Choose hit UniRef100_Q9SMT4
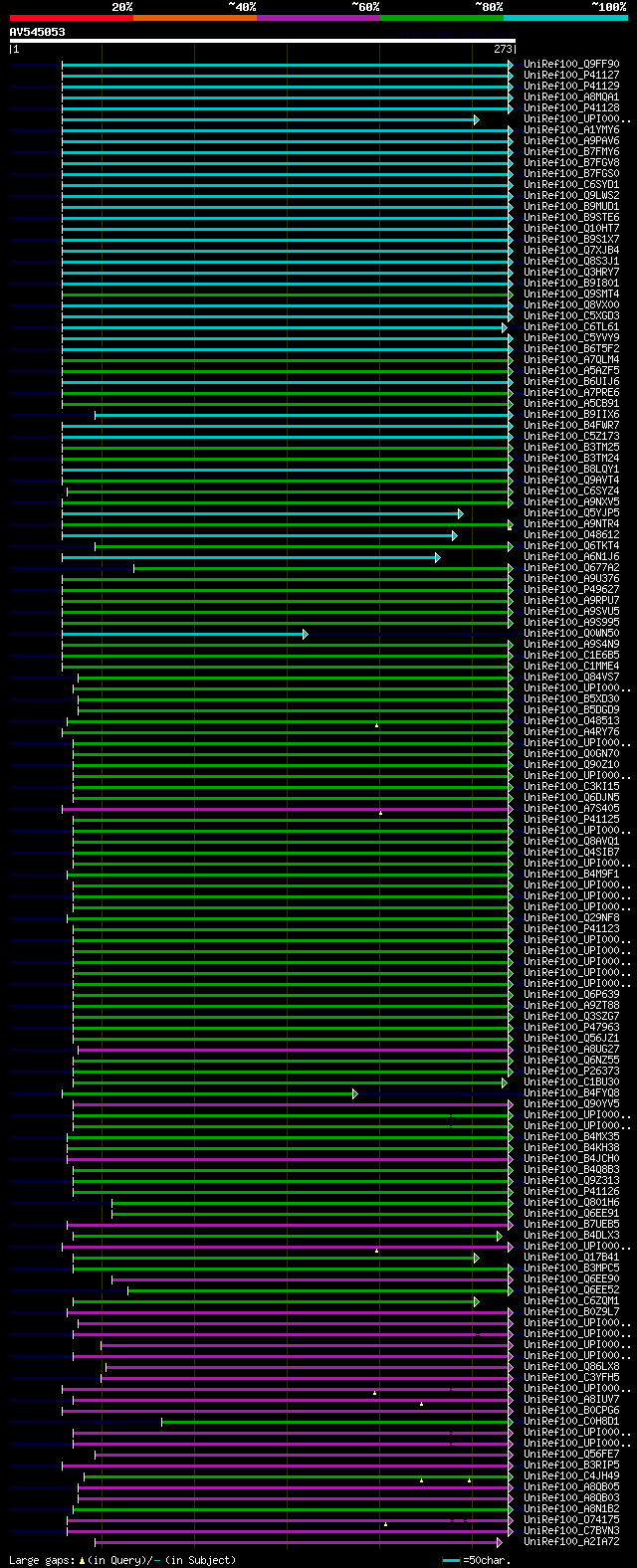 click(x=571, y=294)
